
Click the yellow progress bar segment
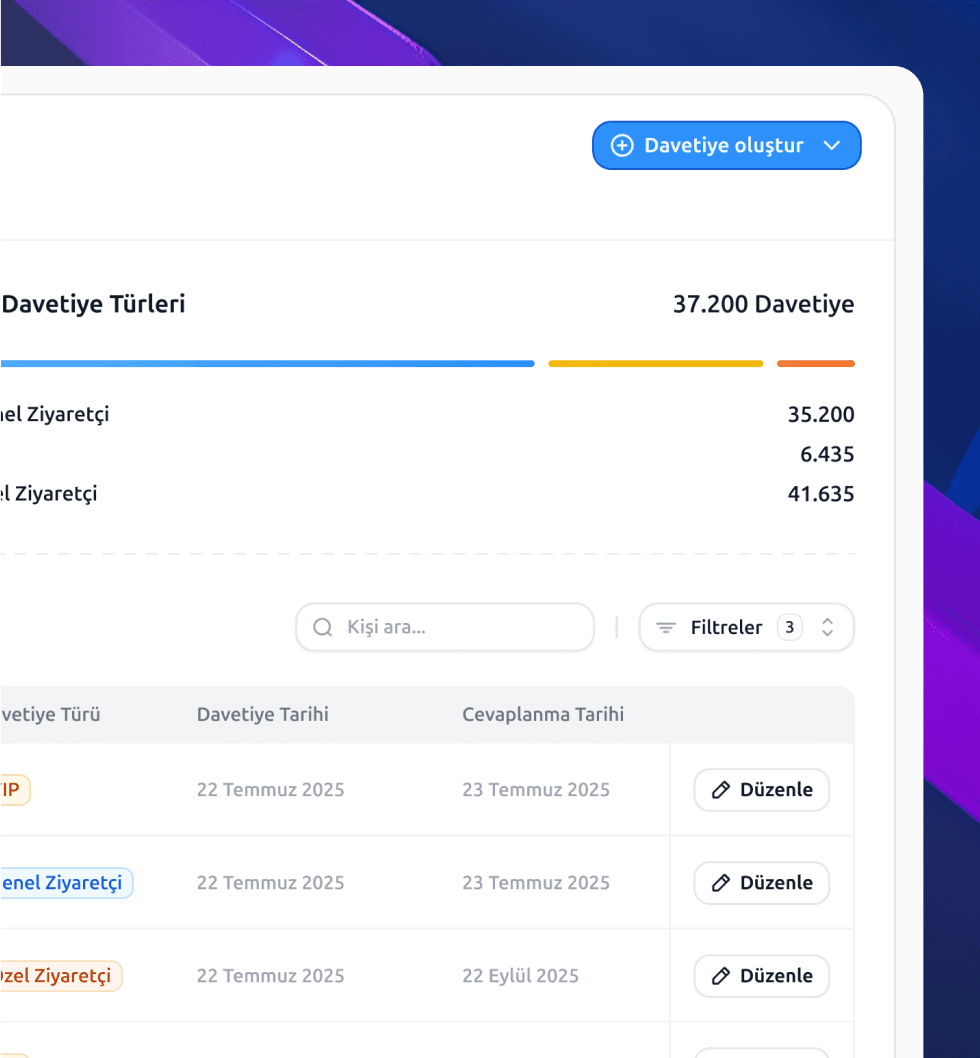(655, 364)
